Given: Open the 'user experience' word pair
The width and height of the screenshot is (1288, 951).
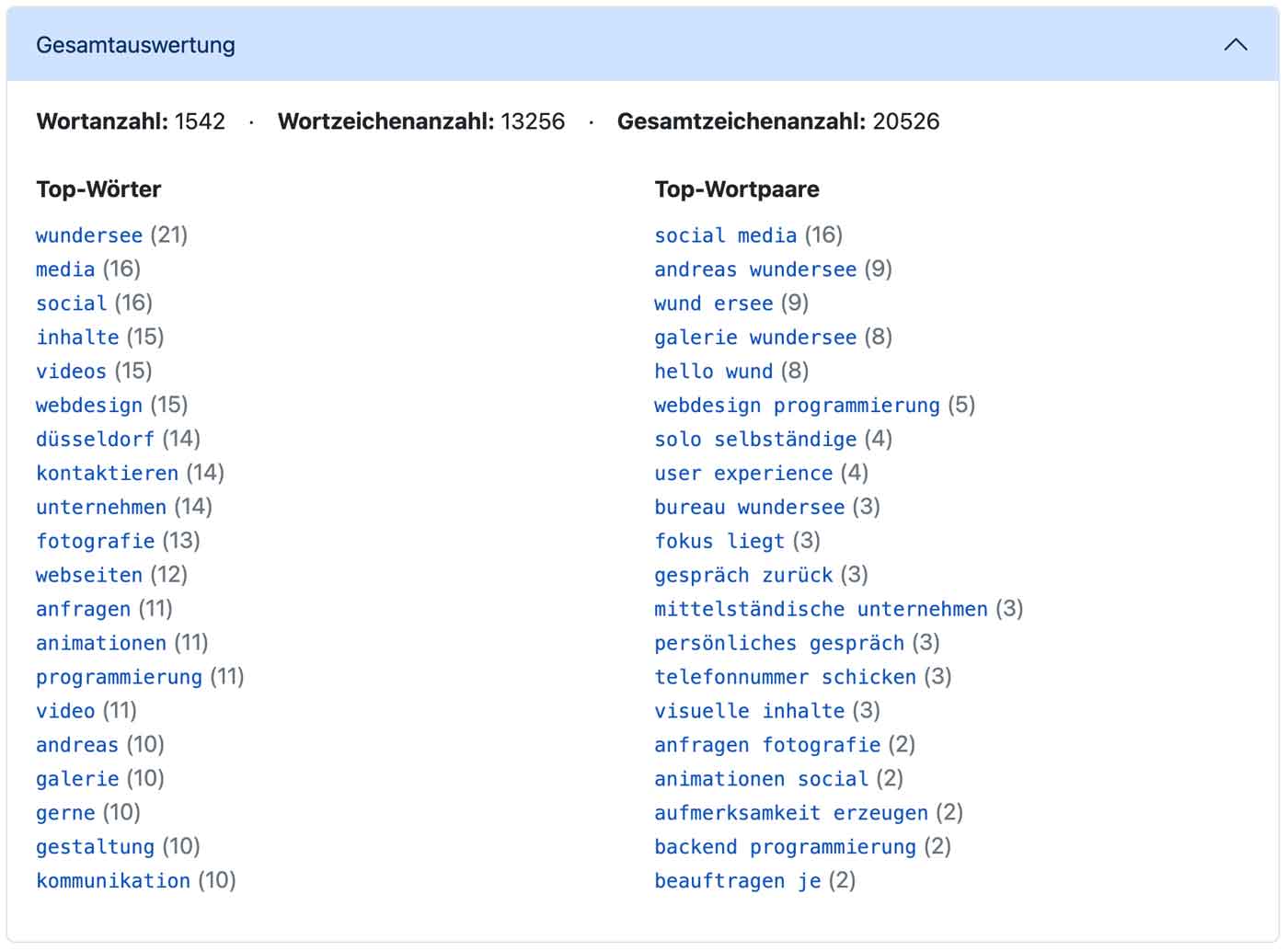Looking at the screenshot, I should coord(743,474).
